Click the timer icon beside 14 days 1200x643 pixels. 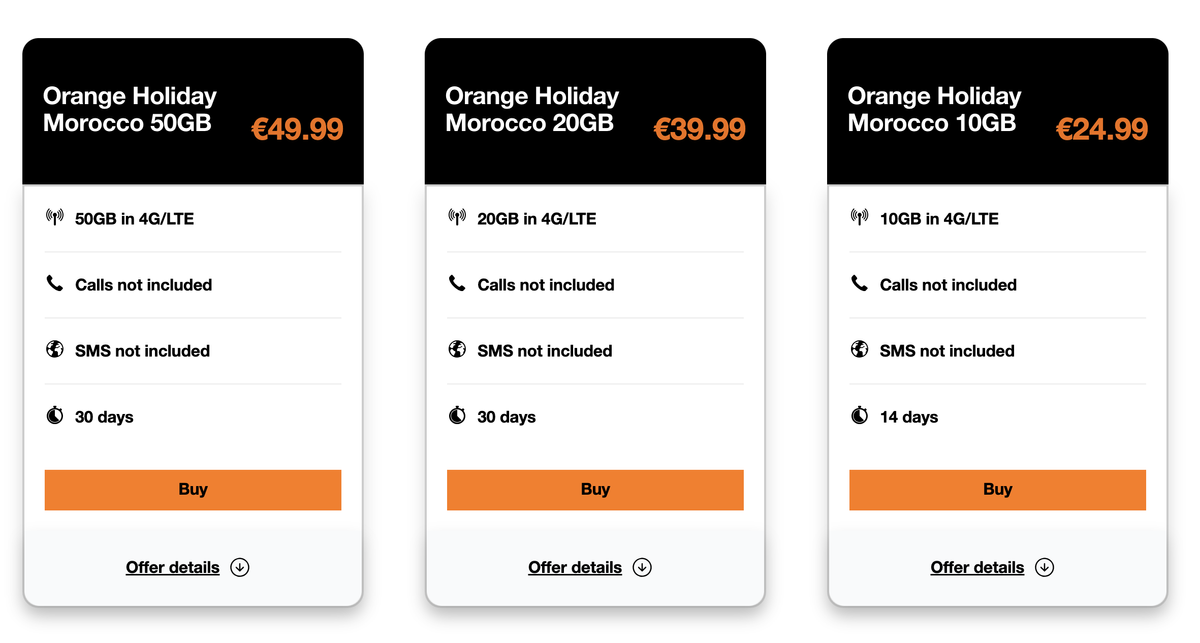[859, 416]
